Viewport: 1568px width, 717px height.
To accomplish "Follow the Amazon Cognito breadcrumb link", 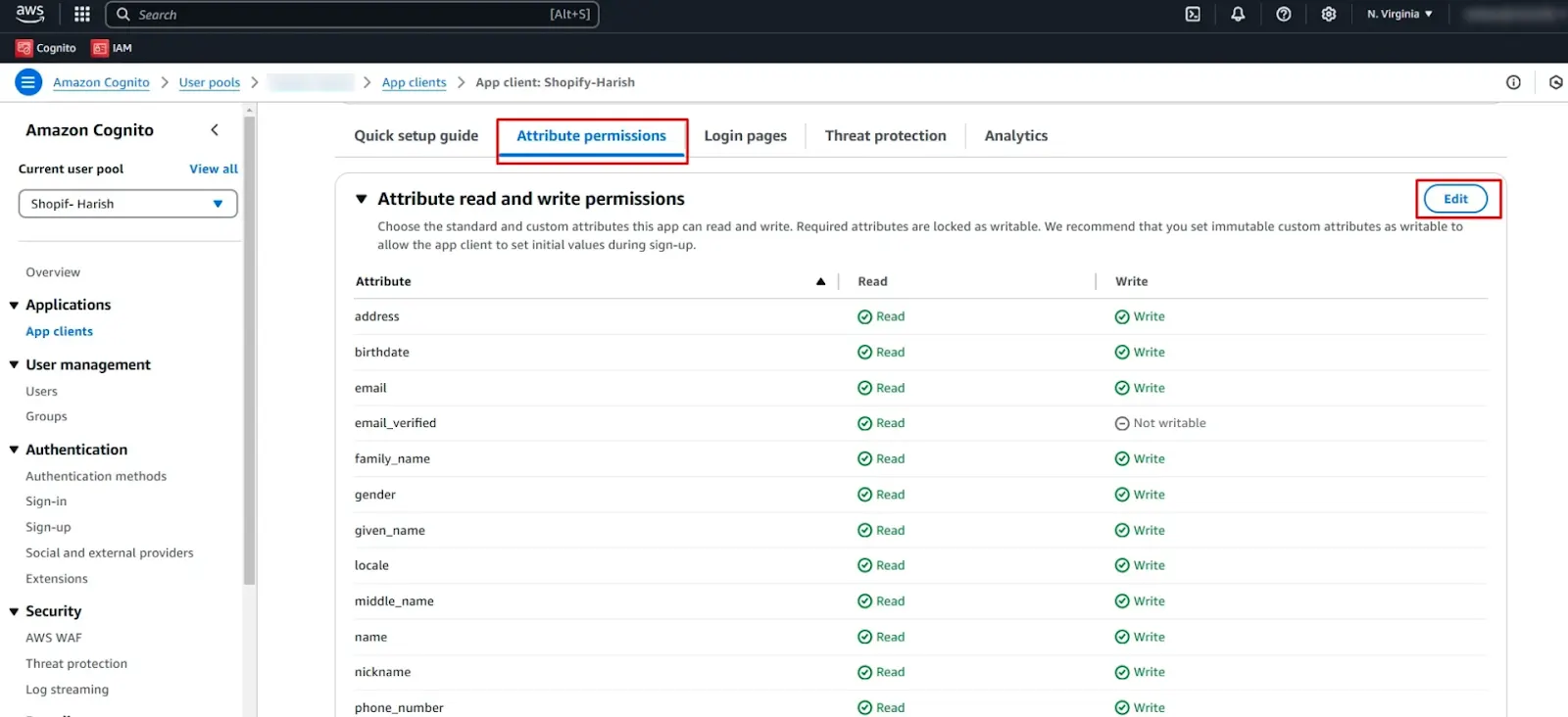I will (x=101, y=82).
